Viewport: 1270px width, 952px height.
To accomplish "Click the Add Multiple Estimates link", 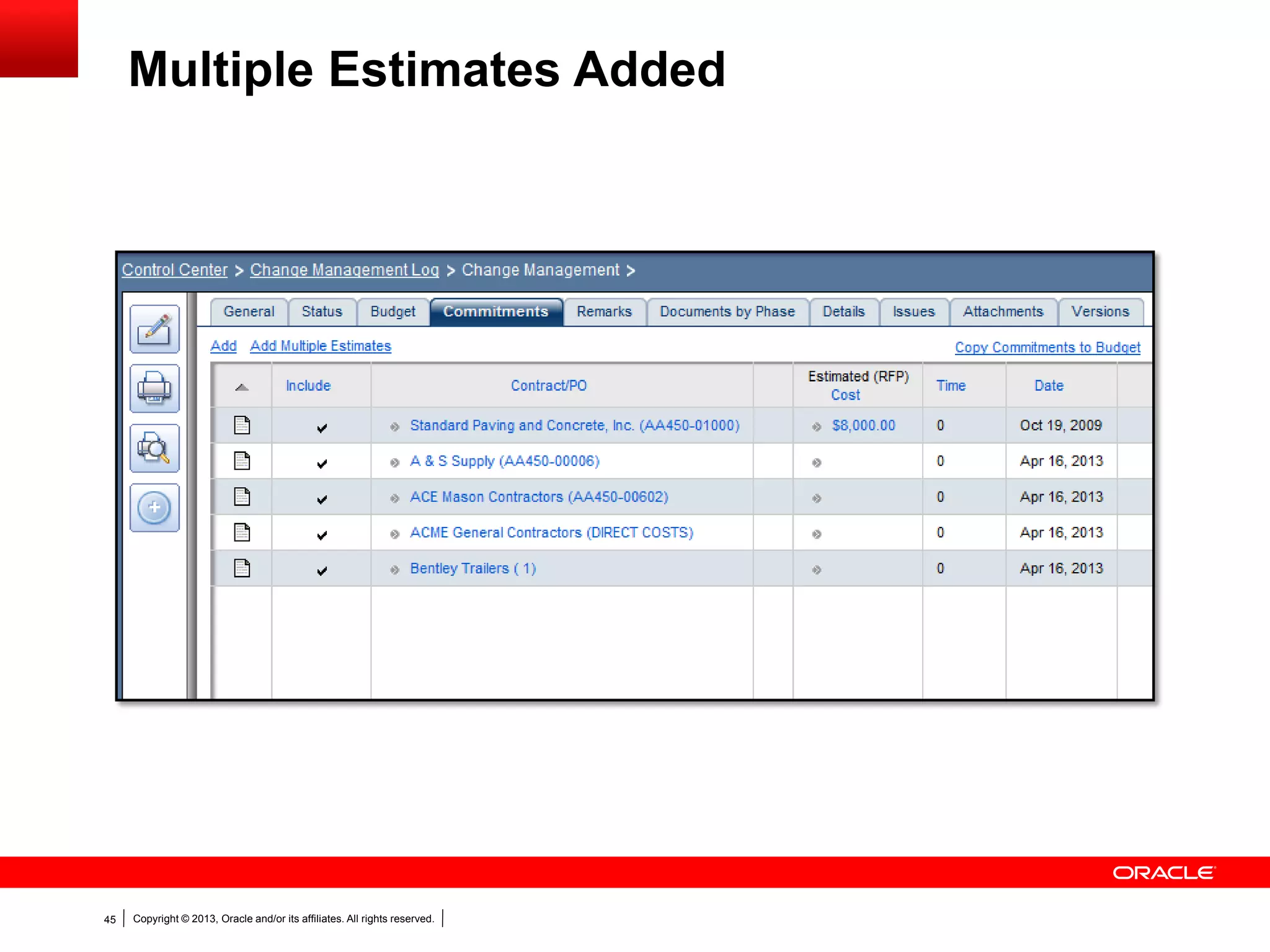I will pyautogui.click(x=321, y=346).
